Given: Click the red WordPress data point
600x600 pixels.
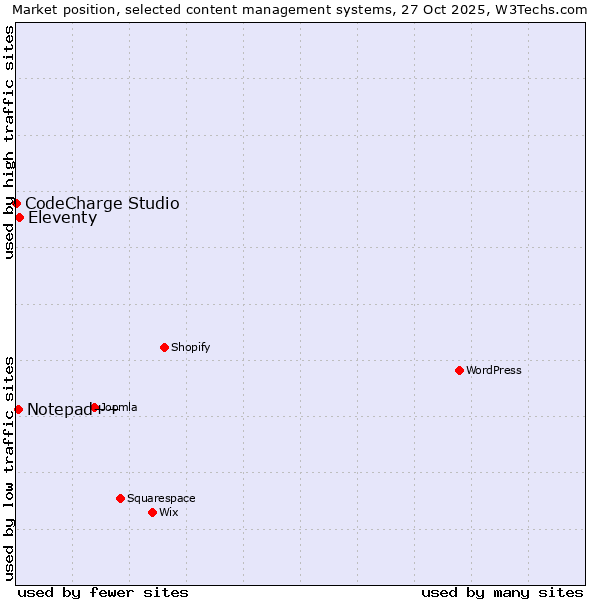Looking at the screenshot, I should [459, 370].
